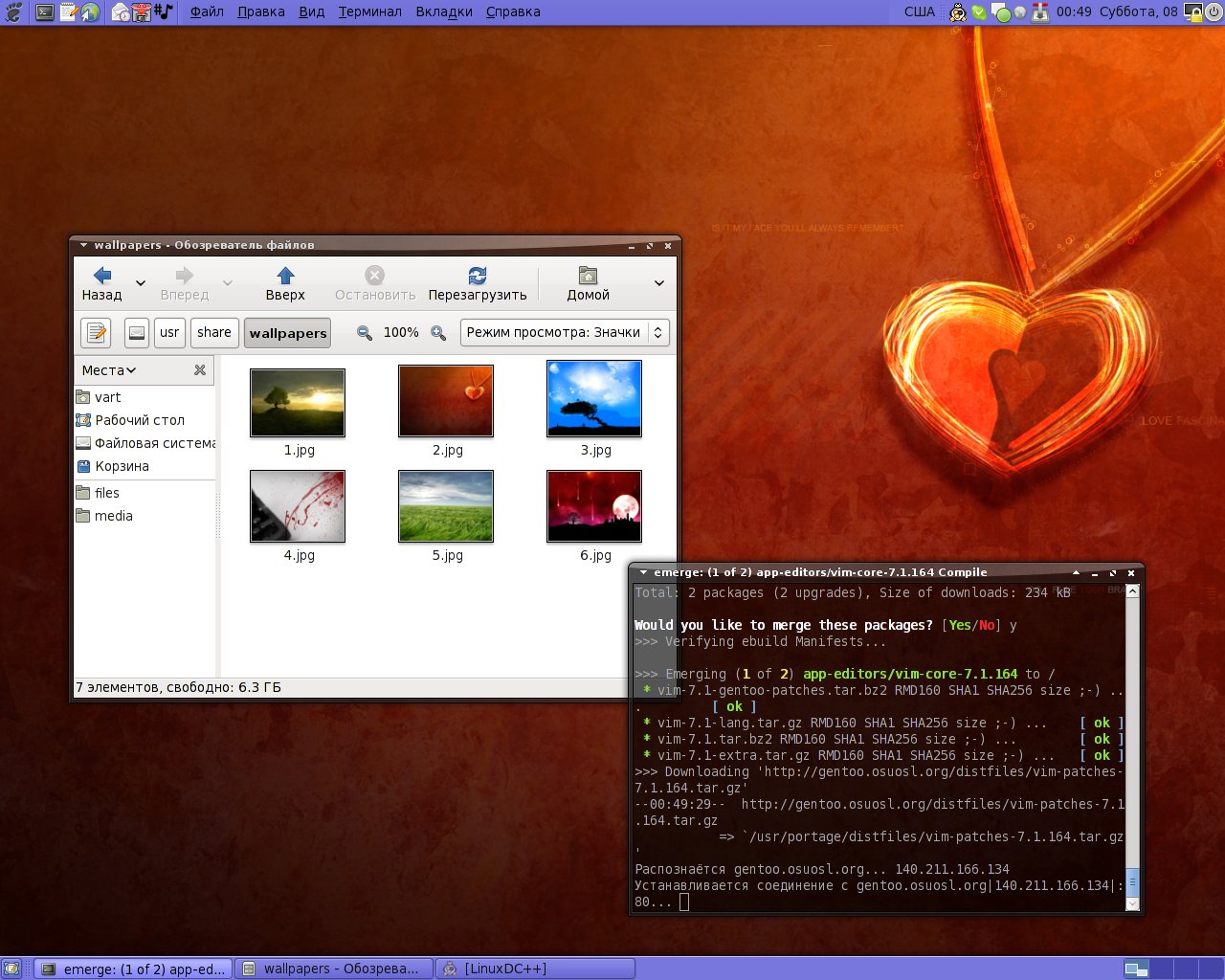Go to home folder with Домой
Image resolution: width=1225 pixels, height=980 pixels.
588,284
